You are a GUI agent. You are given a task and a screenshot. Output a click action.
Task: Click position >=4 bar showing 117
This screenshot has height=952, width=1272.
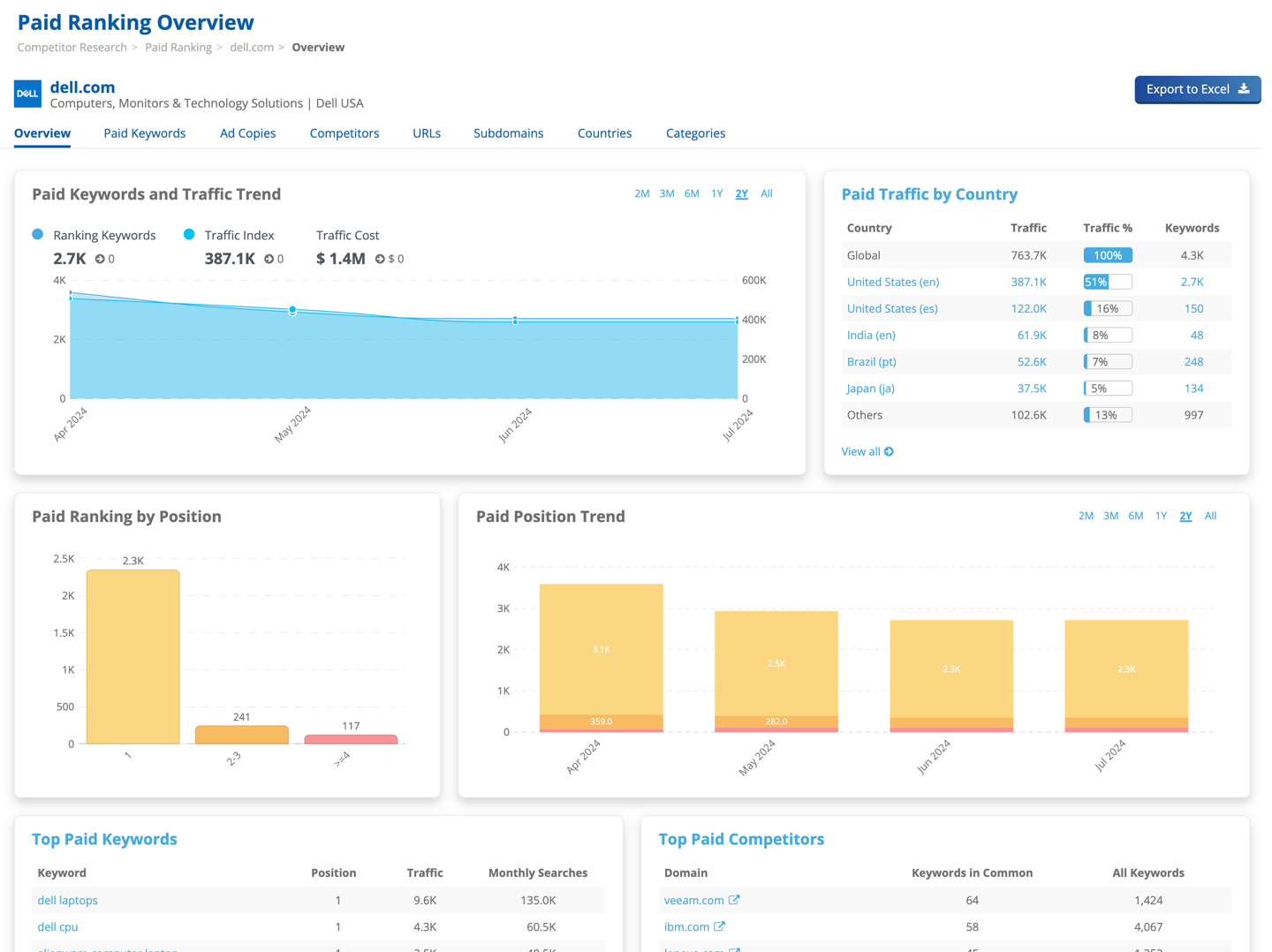351,739
